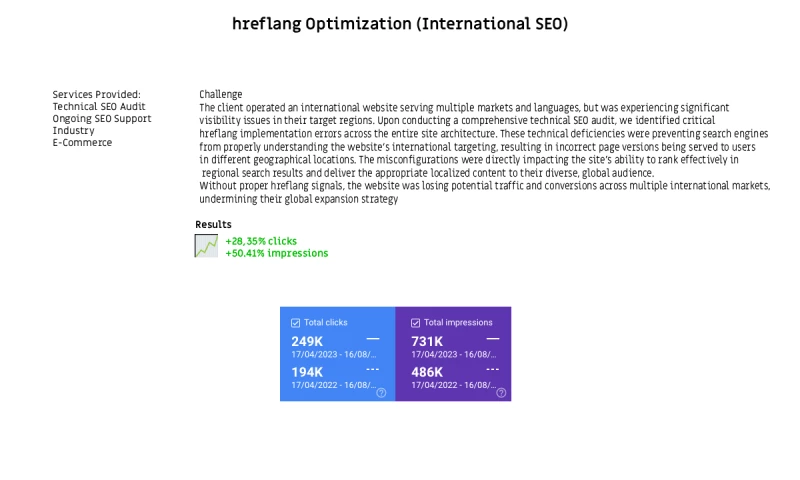Click dashed line legend beside 194K
This screenshot has height=480, width=800.
click(x=373, y=370)
